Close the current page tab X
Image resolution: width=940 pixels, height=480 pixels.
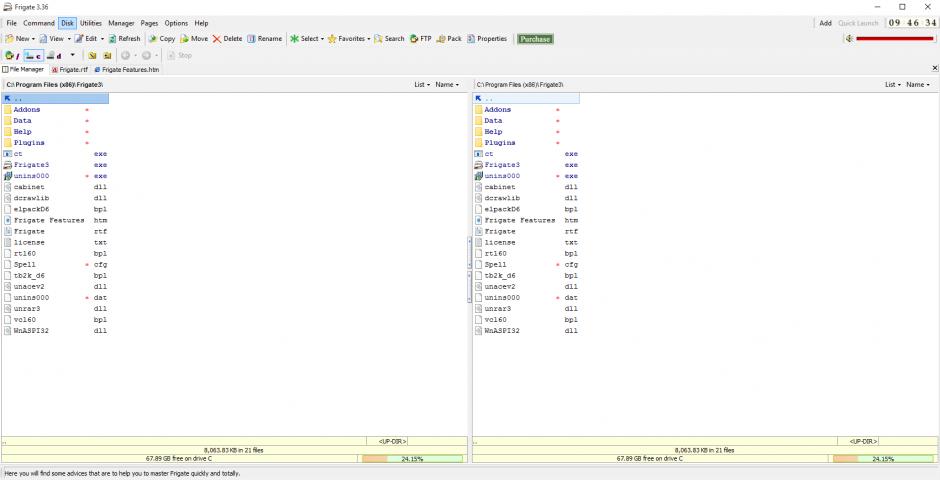tap(935, 68)
